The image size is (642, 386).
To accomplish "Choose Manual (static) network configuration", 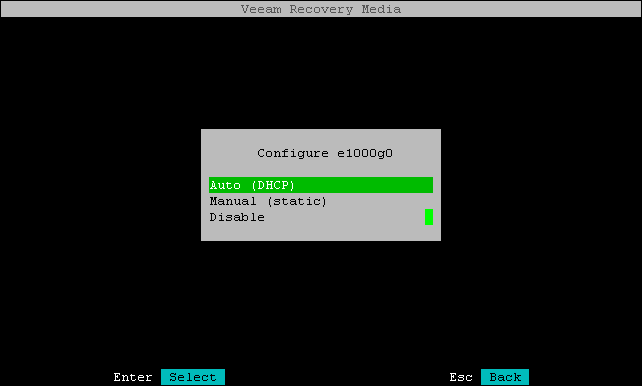I will click(321, 201).
